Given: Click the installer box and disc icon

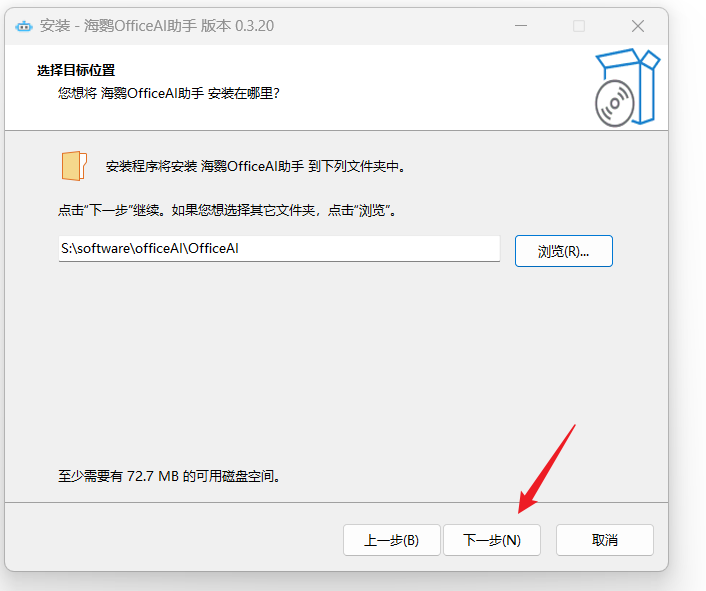Looking at the screenshot, I should pyautogui.click(x=627, y=88).
